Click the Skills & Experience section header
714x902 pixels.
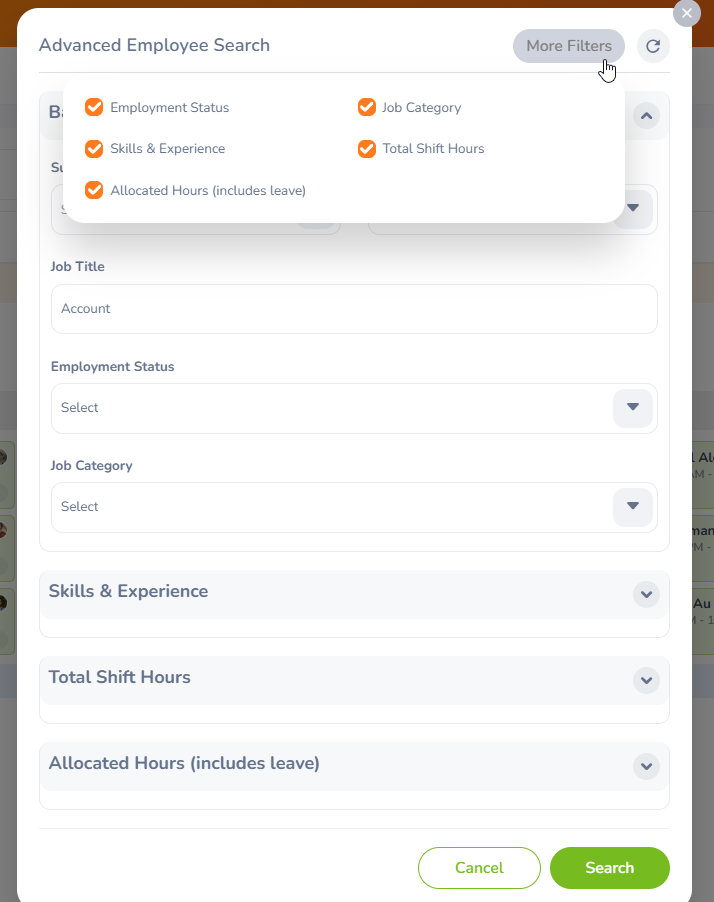pyautogui.click(x=128, y=592)
